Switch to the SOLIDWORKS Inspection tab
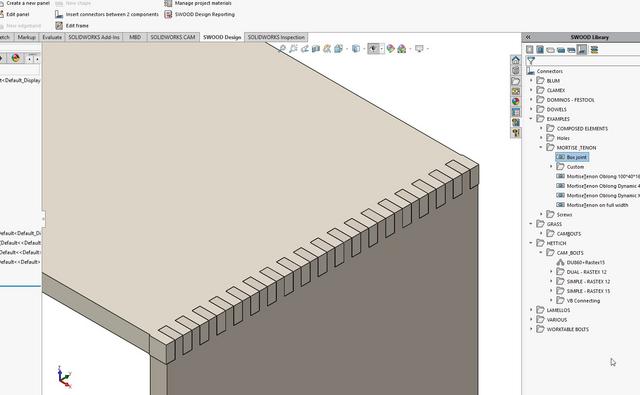The width and height of the screenshot is (640, 395). (x=276, y=37)
